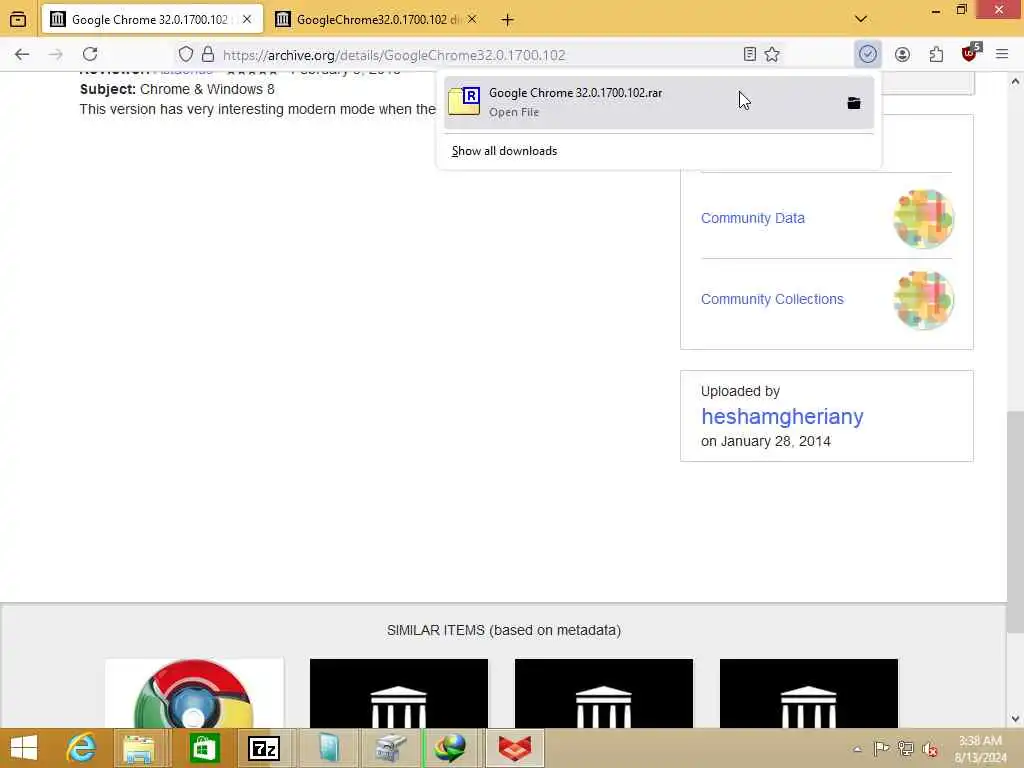
Task: Click the Community Data thumbnail image
Action: 923,219
